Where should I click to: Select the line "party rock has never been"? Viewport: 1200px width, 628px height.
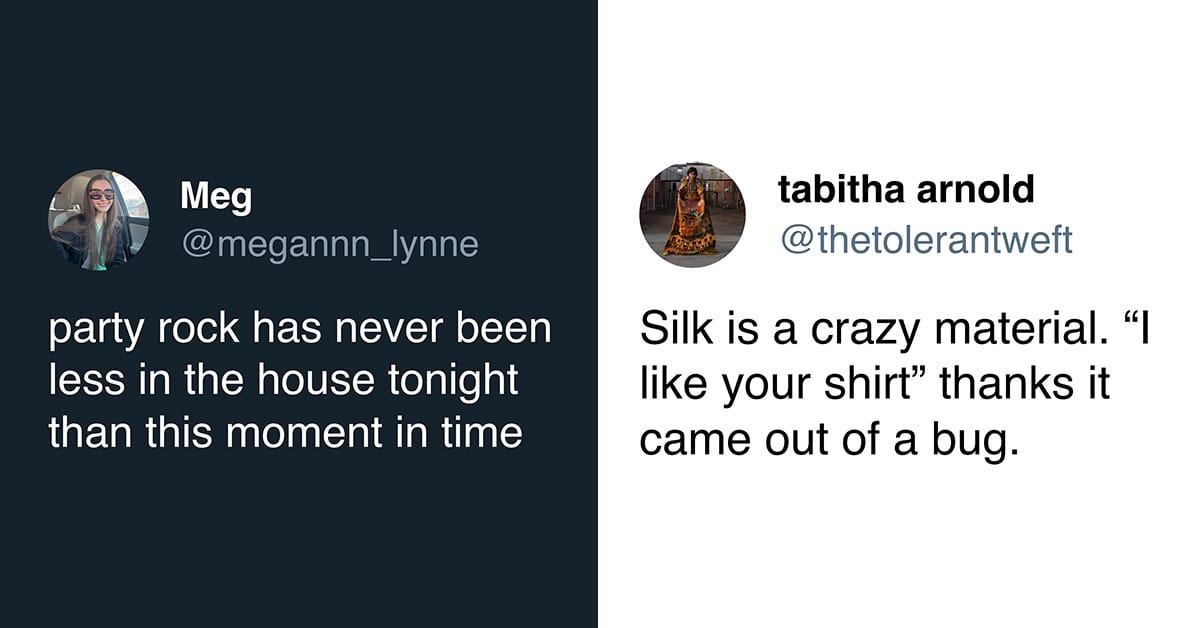tap(299, 332)
